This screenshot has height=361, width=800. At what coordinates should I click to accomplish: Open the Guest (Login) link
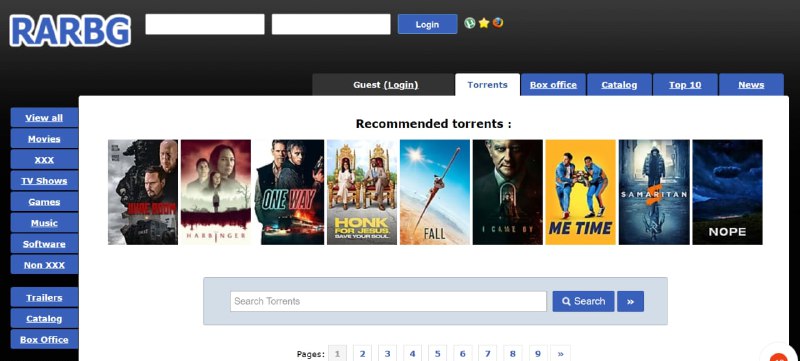coord(401,85)
